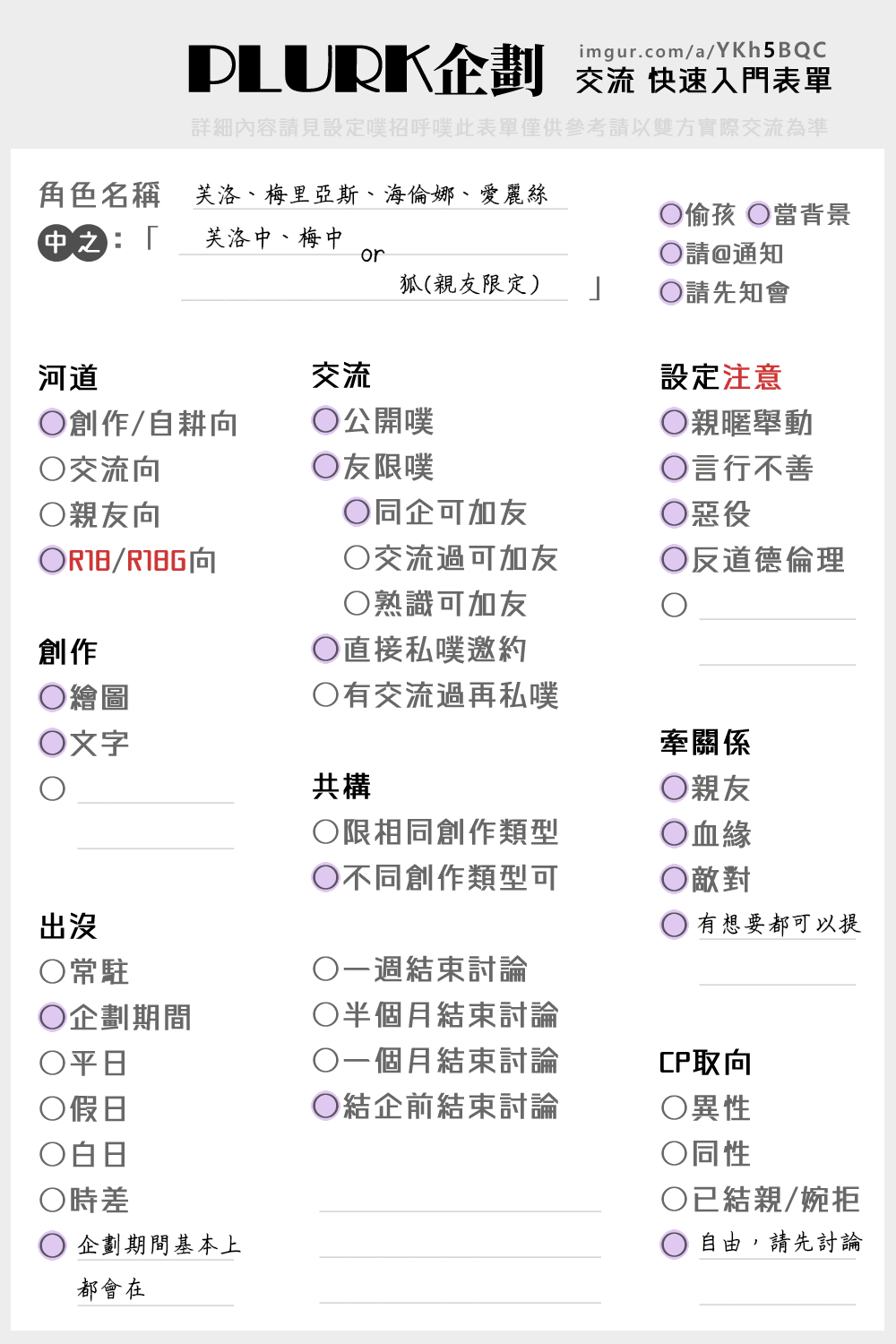The width and height of the screenshot is (896, 1344).
Task: Select 直接私噗邀約 circle
Action: click(x=326, y=649)
